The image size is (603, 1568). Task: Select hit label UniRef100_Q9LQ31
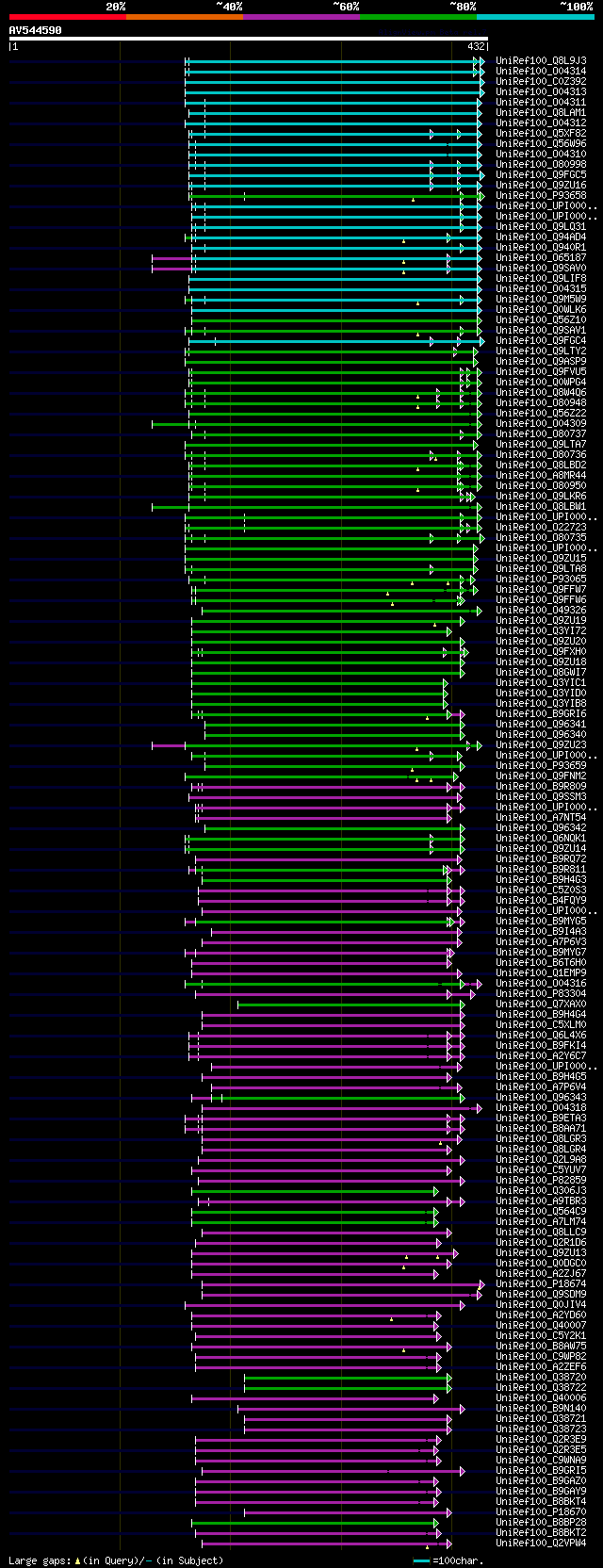tap(541, 226)
